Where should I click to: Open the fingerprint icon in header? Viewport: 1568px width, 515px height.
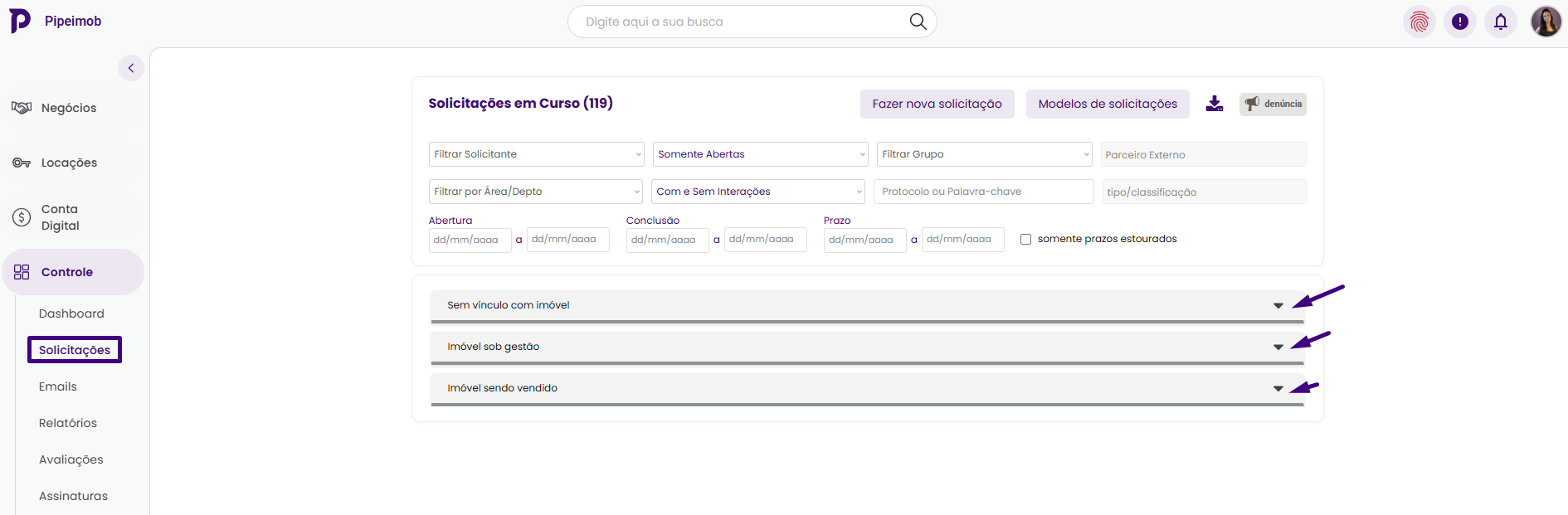pyautogui.click(x=1419, y=22)
